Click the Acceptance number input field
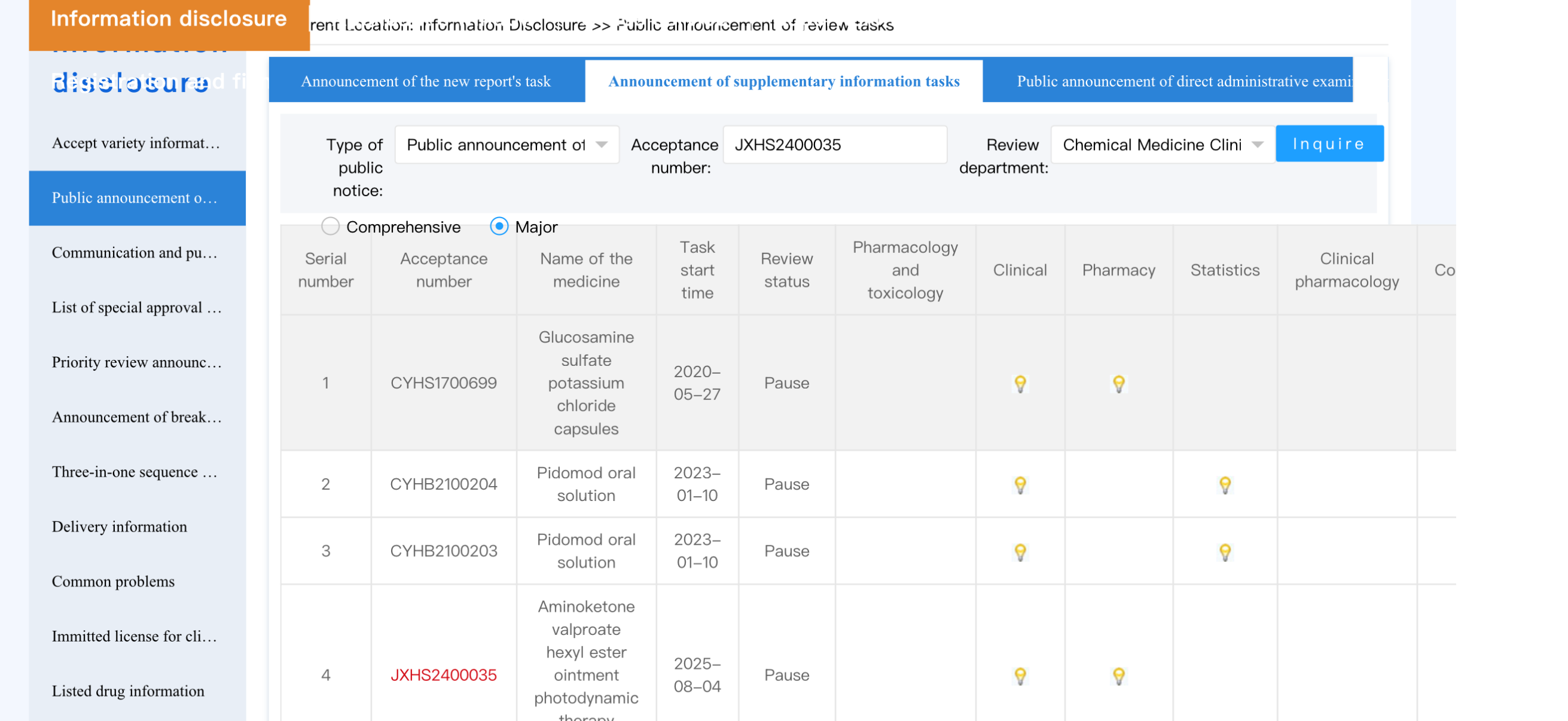Image resolution: width=1568 pixels, height=721 pixels. pyautogui.click(x=834, y=145)
